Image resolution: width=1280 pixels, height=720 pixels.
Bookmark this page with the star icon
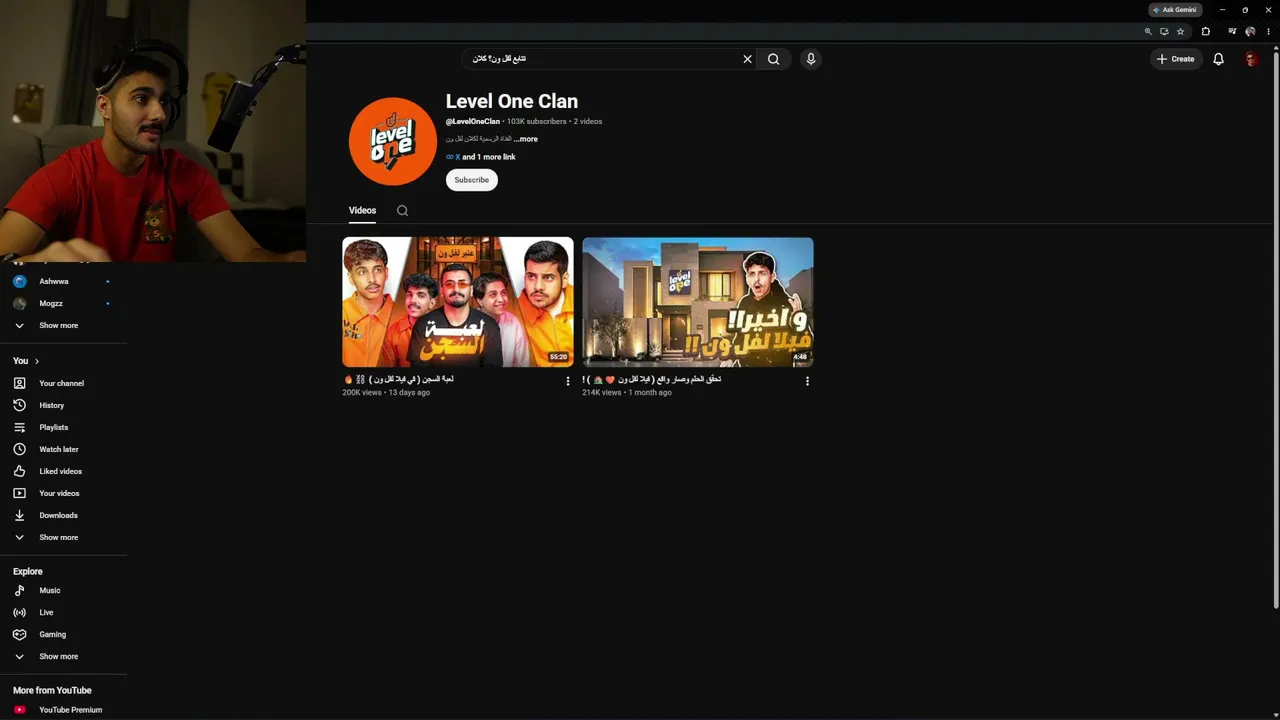1180,32
